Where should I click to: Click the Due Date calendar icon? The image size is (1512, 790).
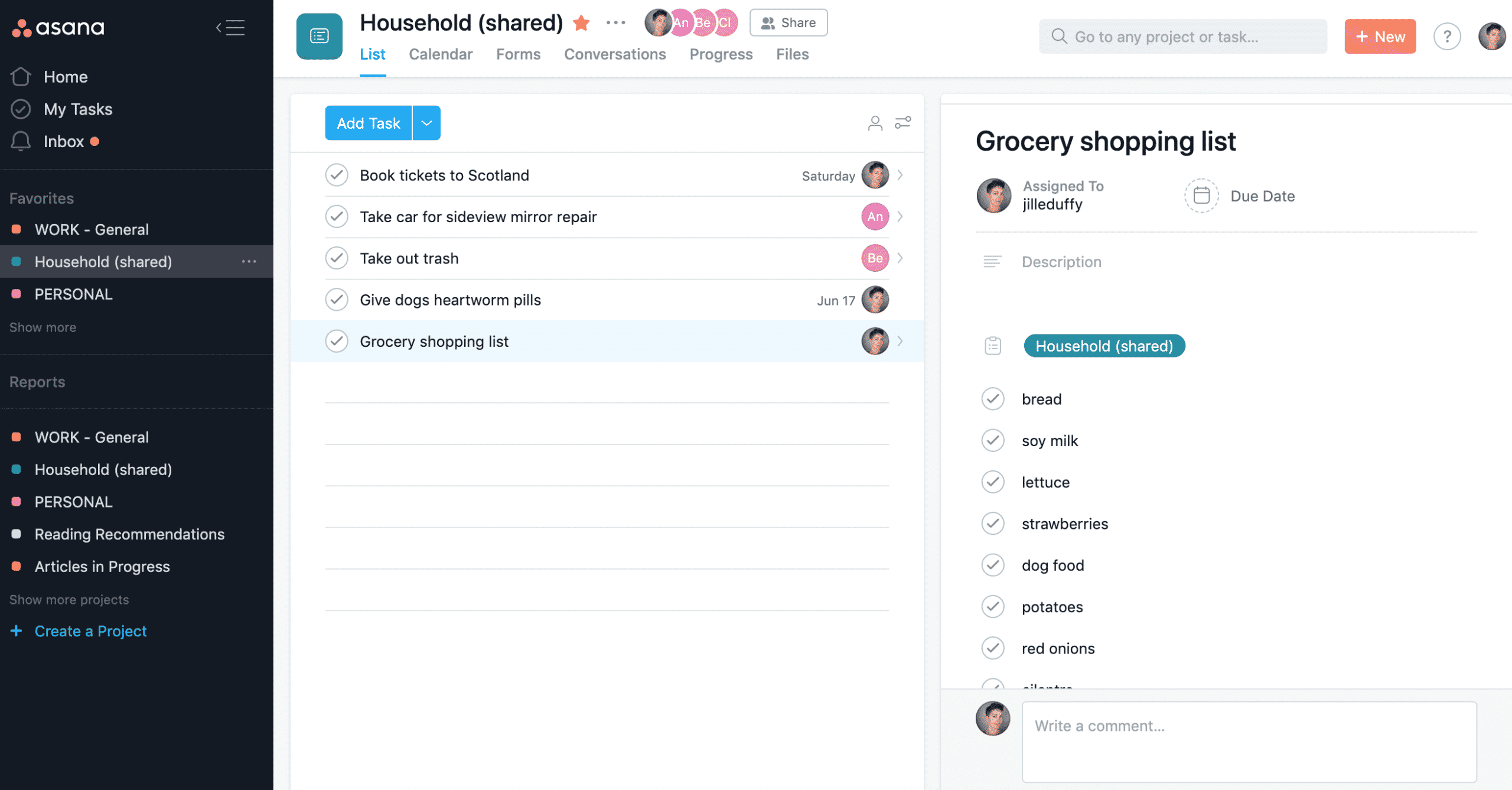(x=1201, y=196)
